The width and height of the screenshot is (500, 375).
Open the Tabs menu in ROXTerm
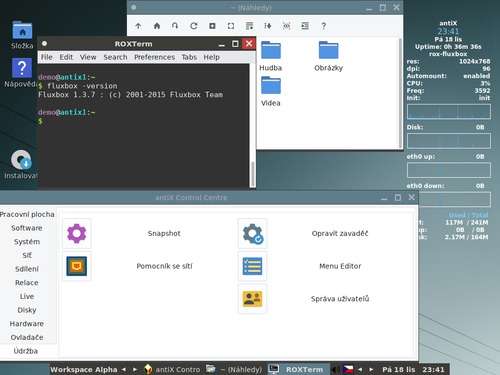click(189, 57)
